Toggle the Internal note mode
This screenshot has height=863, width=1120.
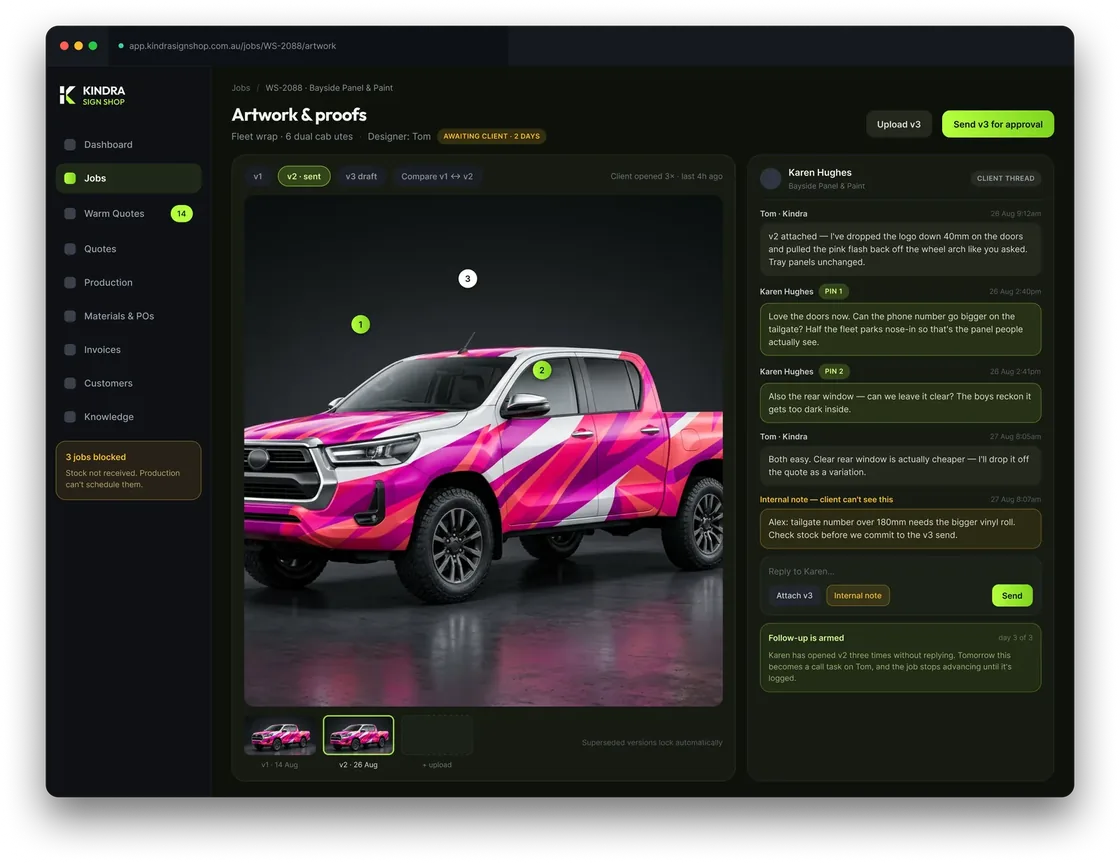(858, 596)
